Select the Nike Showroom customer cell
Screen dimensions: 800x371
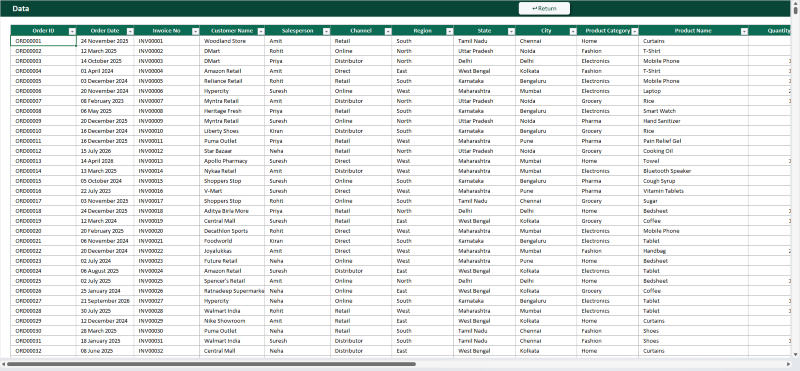click(232, 321)
